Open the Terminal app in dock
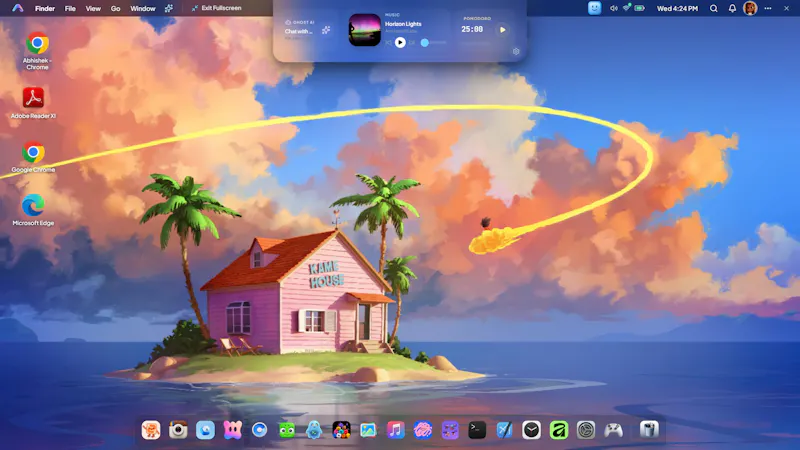Image resolution: width=800 pixels, height=450 pixels. (x=477, y=430)
